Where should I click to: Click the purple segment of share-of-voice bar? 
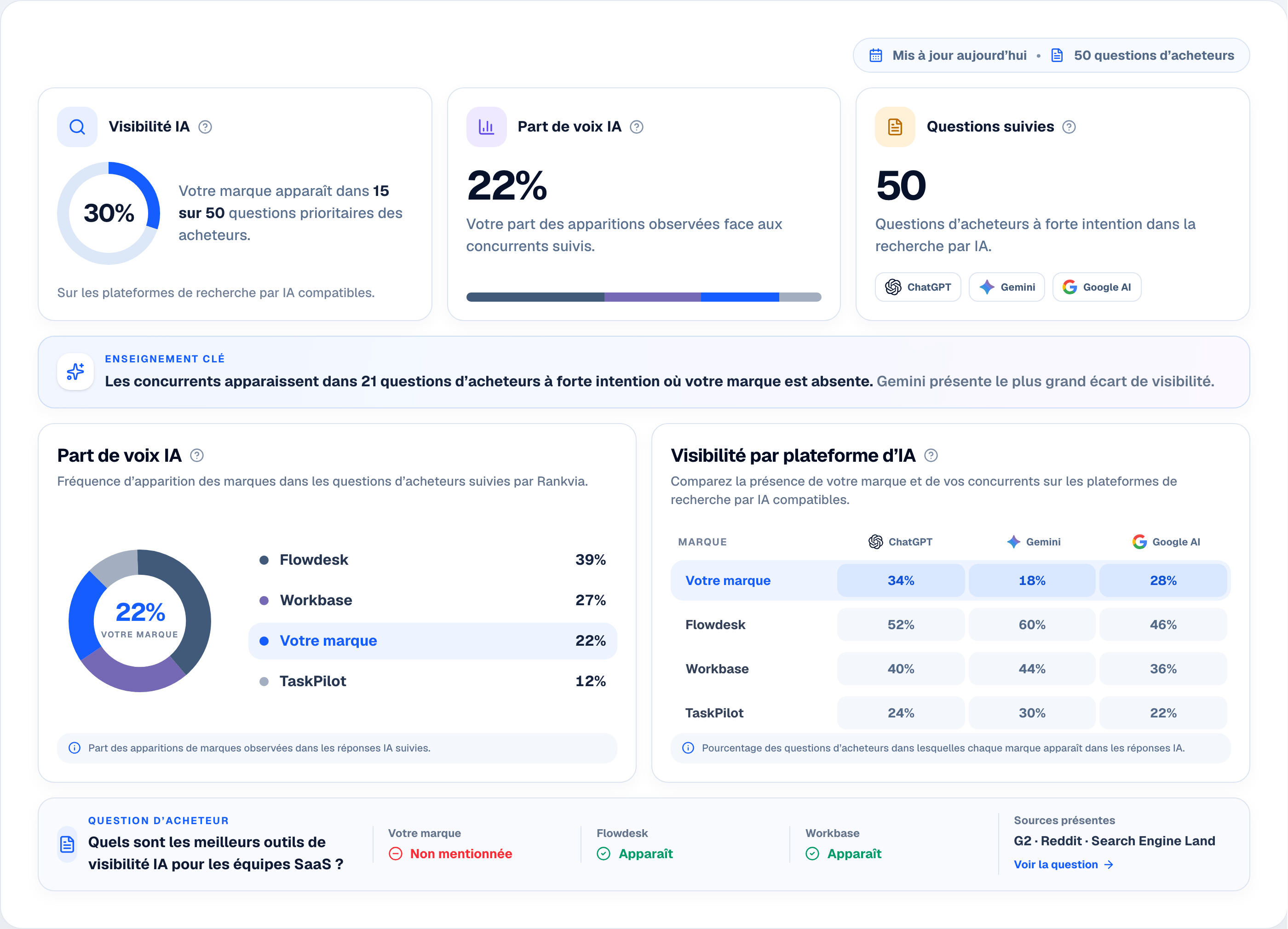pos(653,297)
